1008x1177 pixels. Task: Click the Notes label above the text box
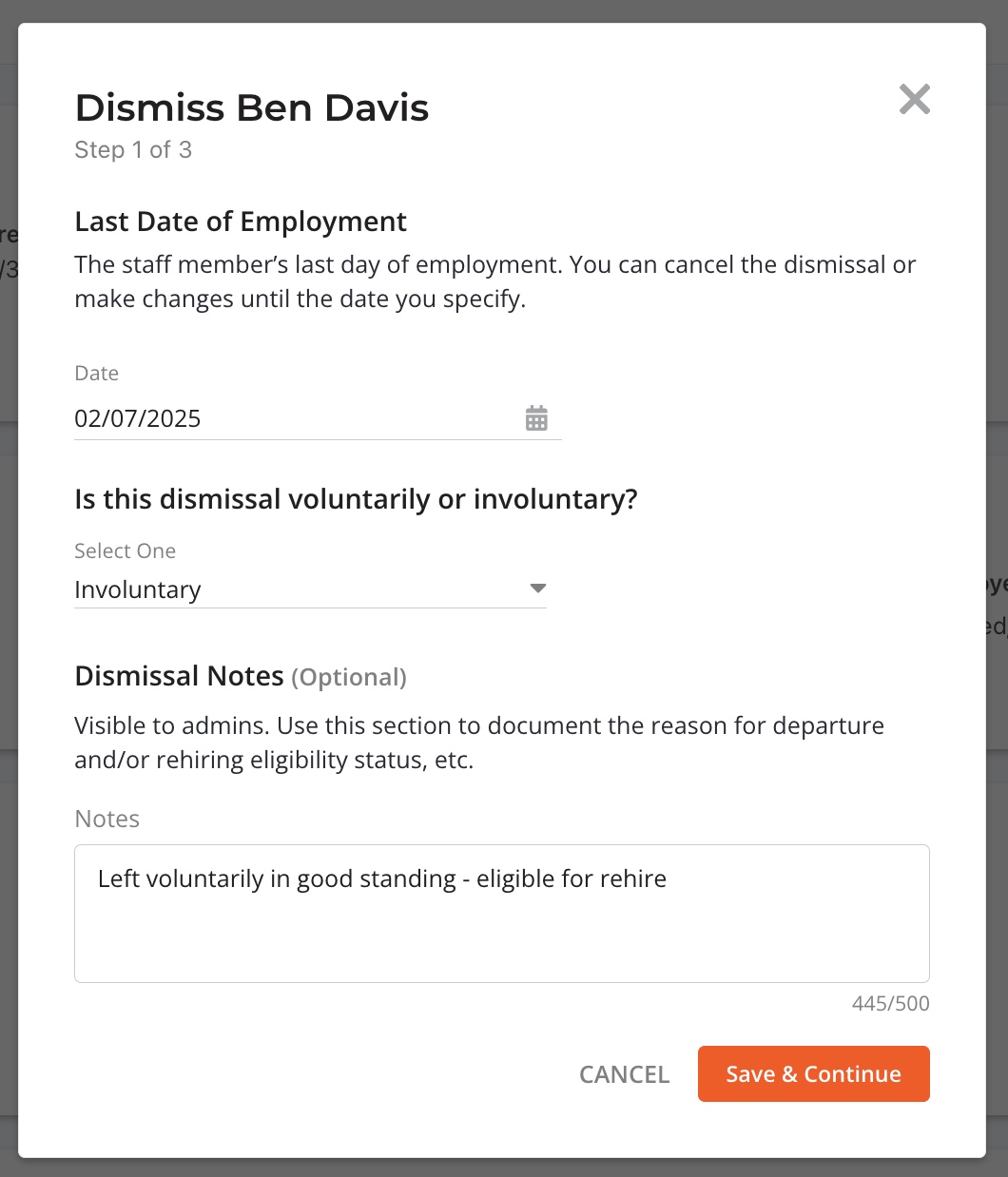tap(107, 819)
